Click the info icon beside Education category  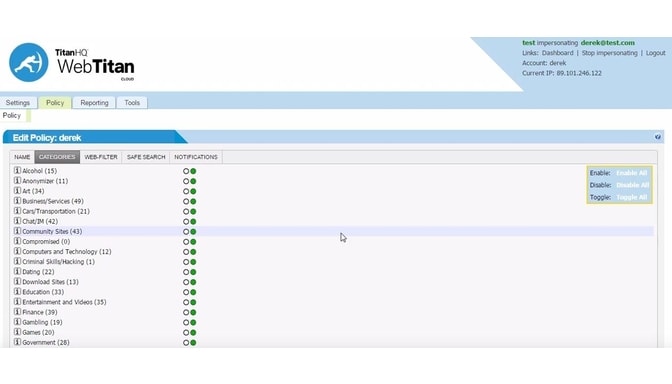click(17, 292)
